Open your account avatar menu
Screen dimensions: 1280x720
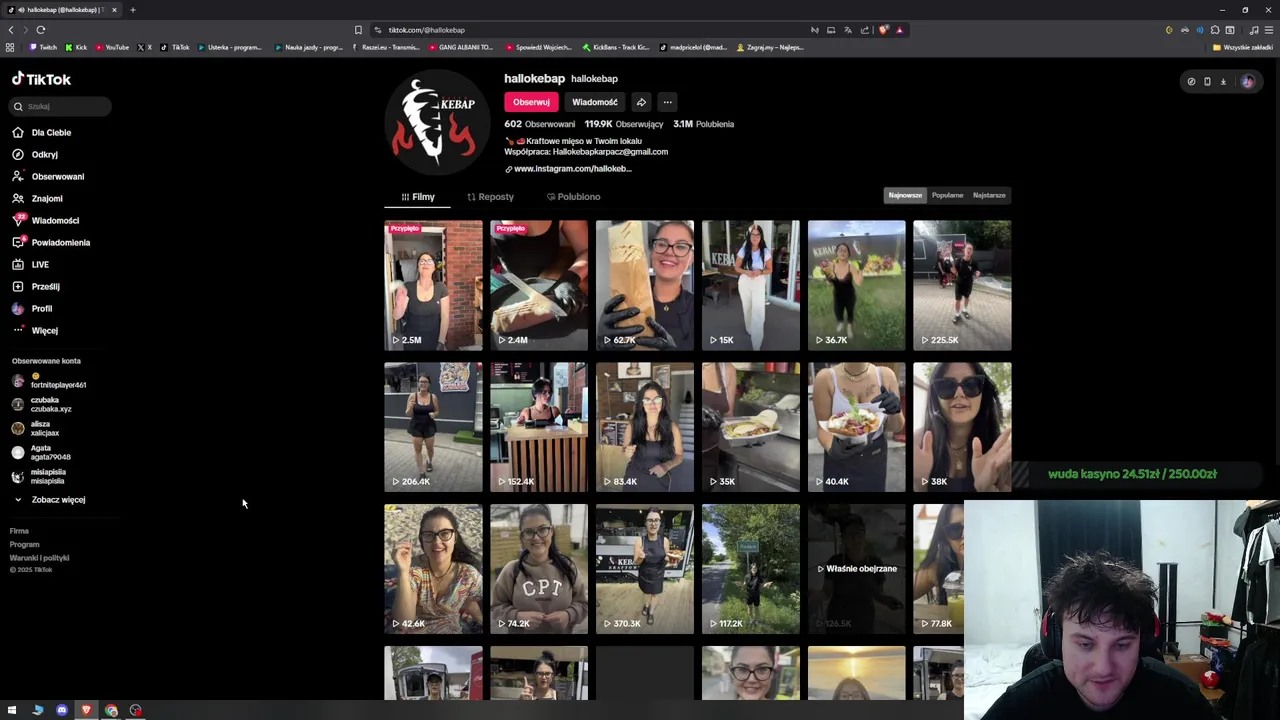[1247, 82]
